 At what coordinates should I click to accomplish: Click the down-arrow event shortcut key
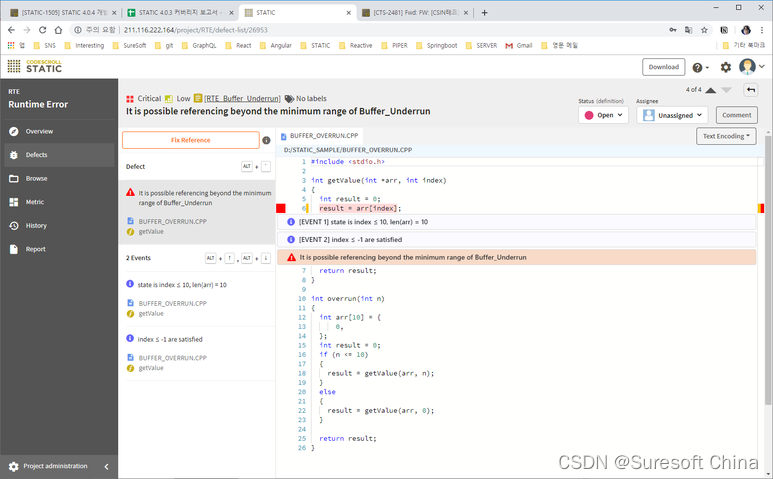[266, 258]
